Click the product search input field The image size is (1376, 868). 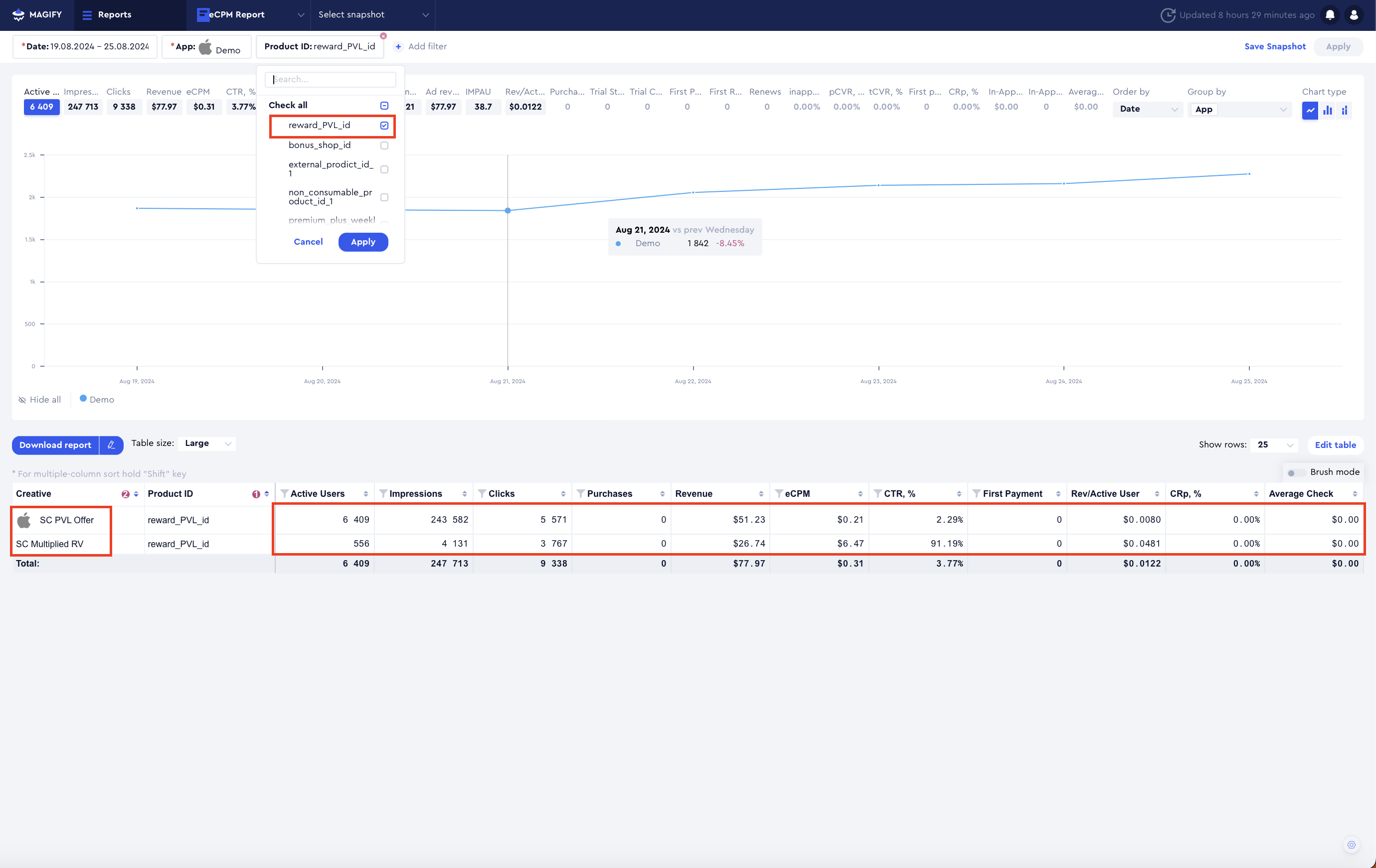[x=330, y=79]
